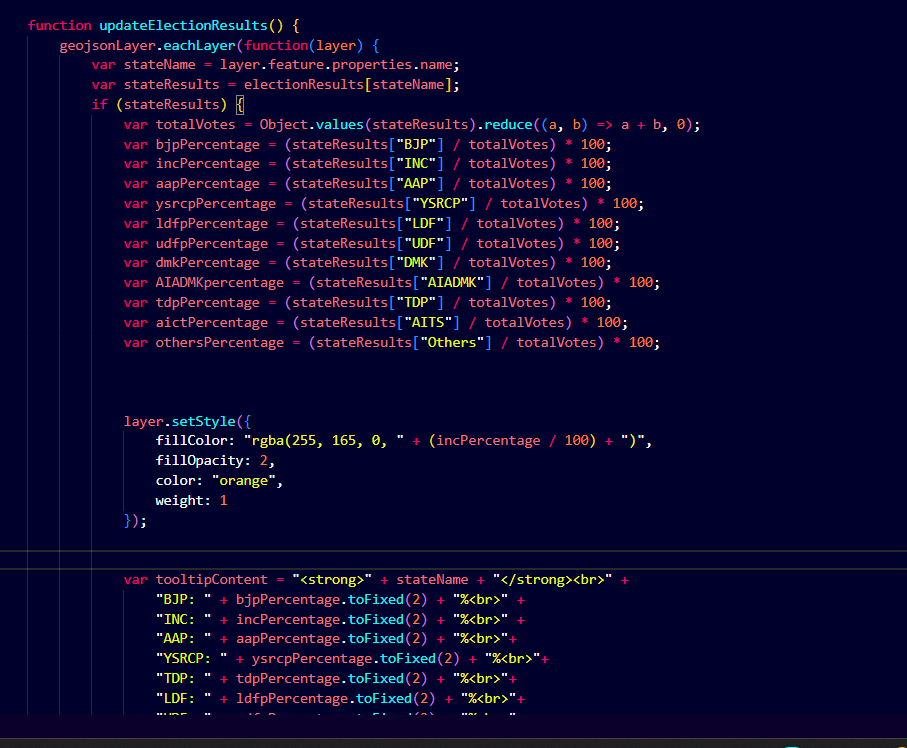Click the "Others" string key
Viewport: 907px width, 748px height.
452,342
